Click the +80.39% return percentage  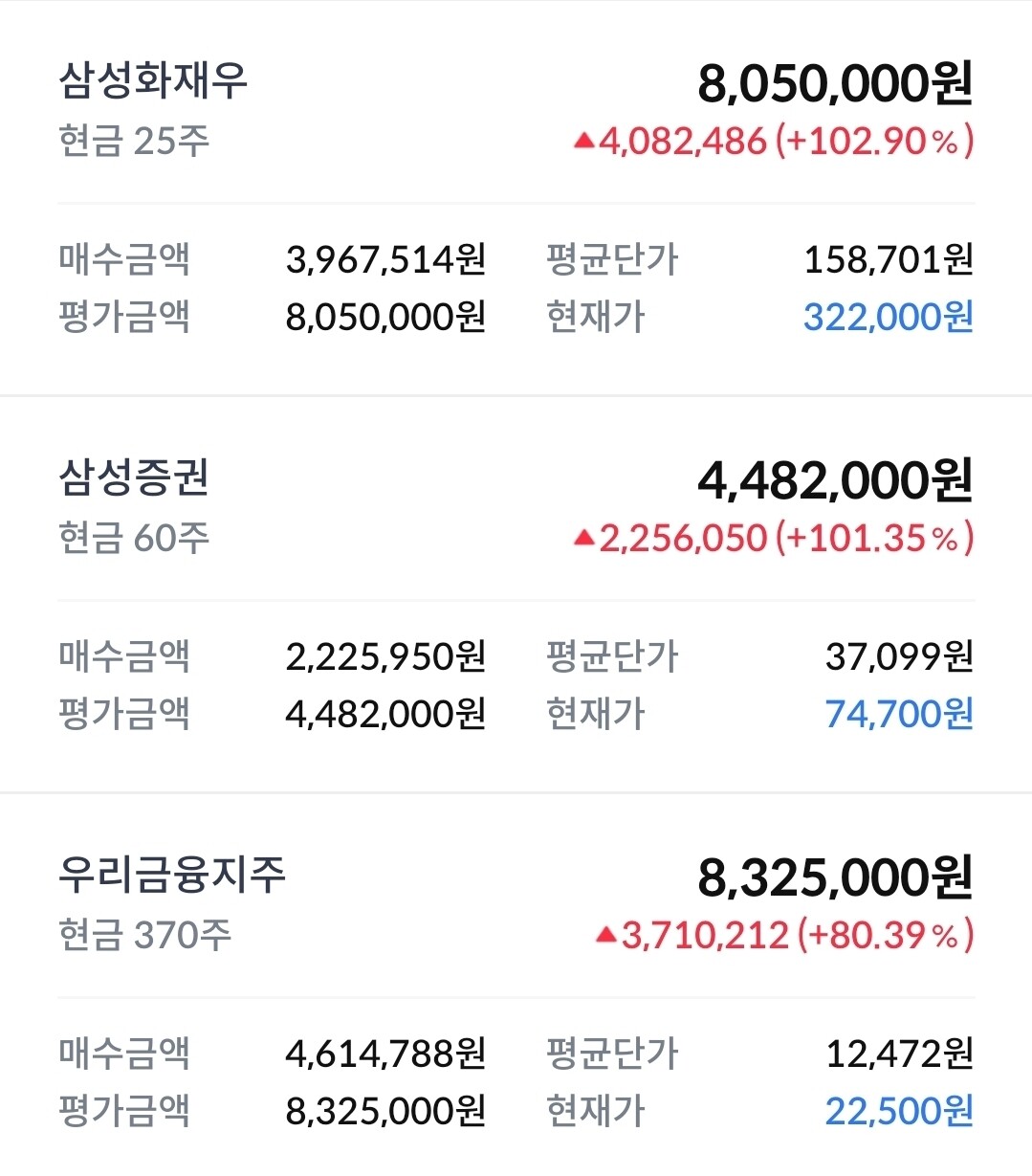point(886,935)
